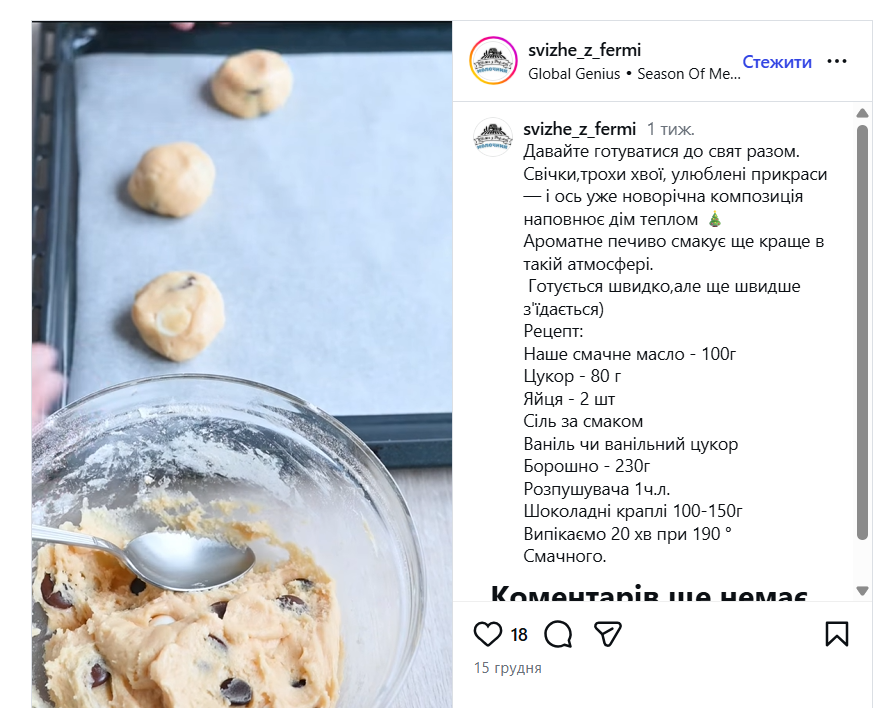View the list of 18 likes

tap(519, 635)
